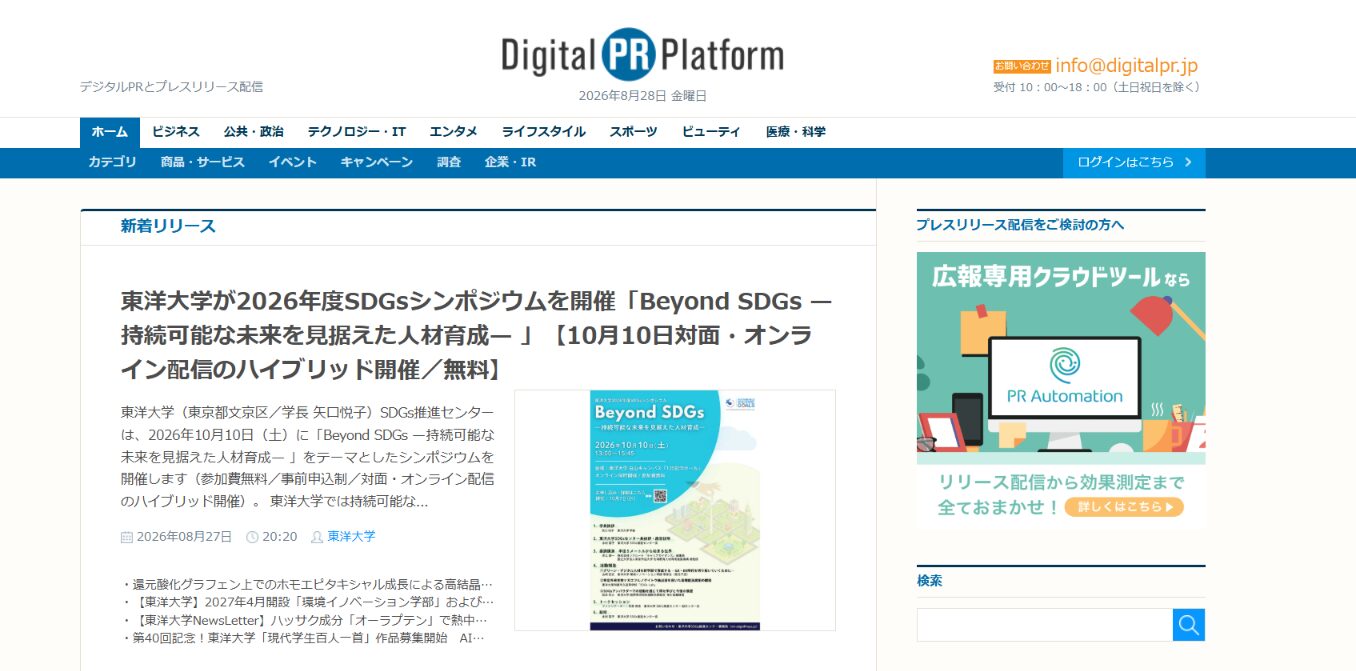This screenshot has height=671, width=1356.
Task: Click the calendar icon beside 2026年08月27日
Action: (126, 537)
